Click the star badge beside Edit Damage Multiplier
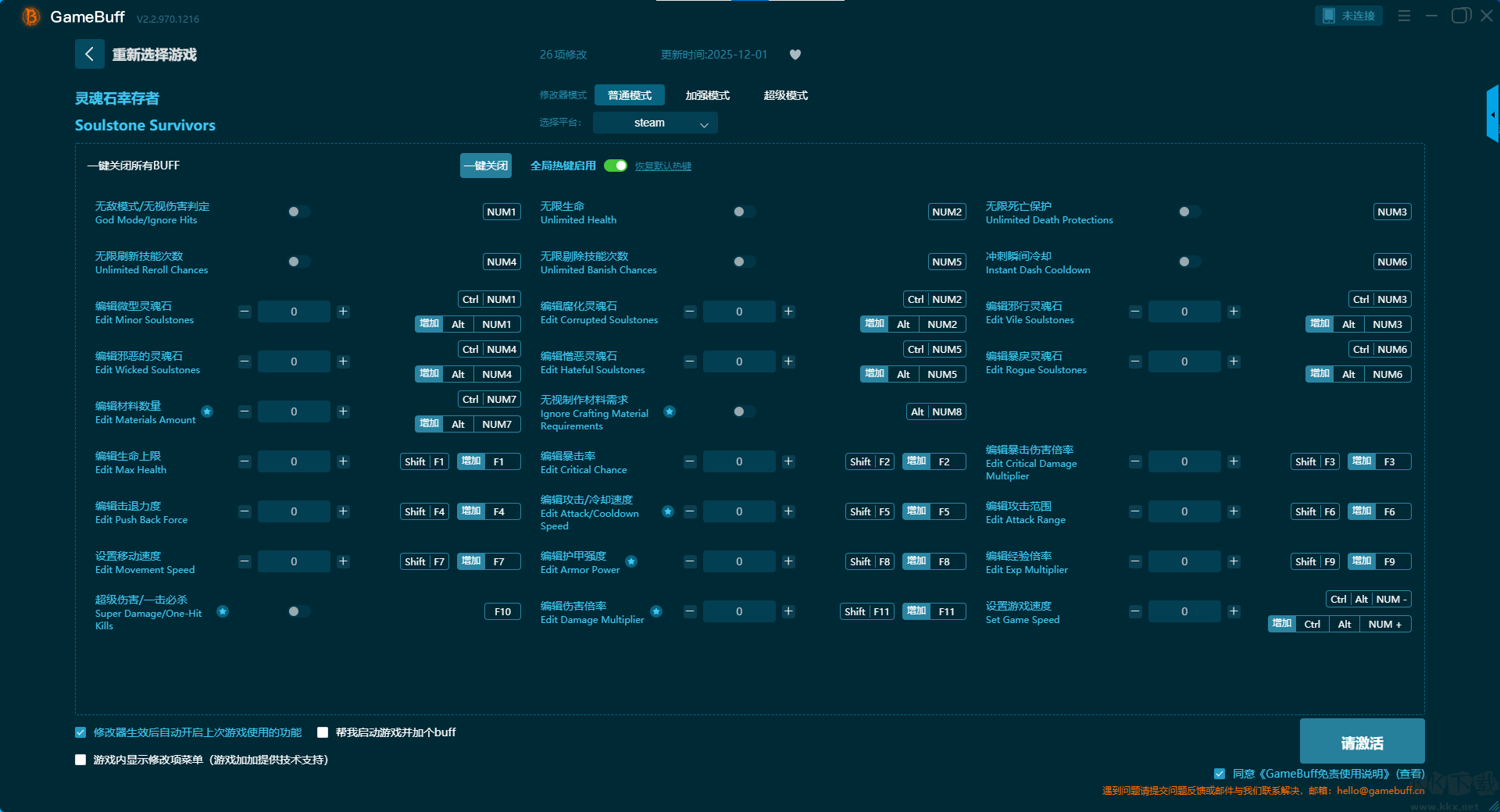This screenshot has width=1500, height=812. tap(656, 611)
